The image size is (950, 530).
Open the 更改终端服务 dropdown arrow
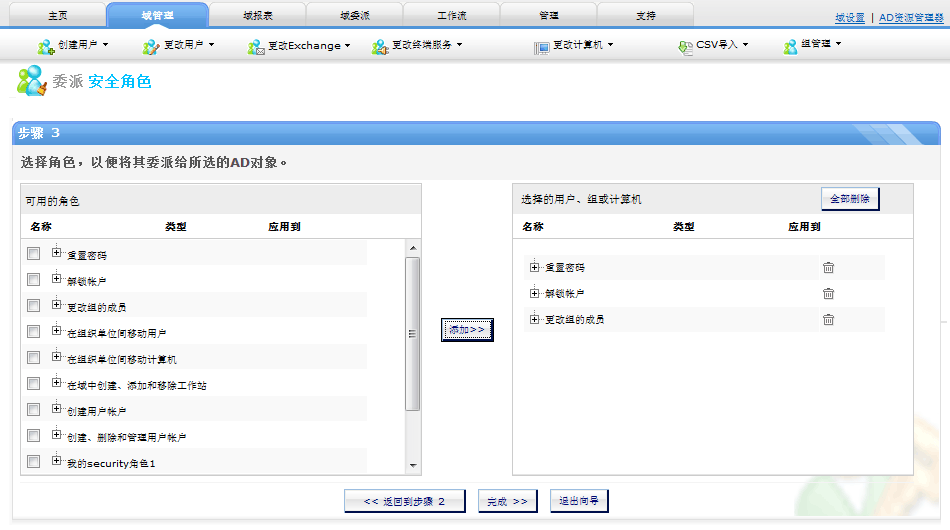(459, 45)
